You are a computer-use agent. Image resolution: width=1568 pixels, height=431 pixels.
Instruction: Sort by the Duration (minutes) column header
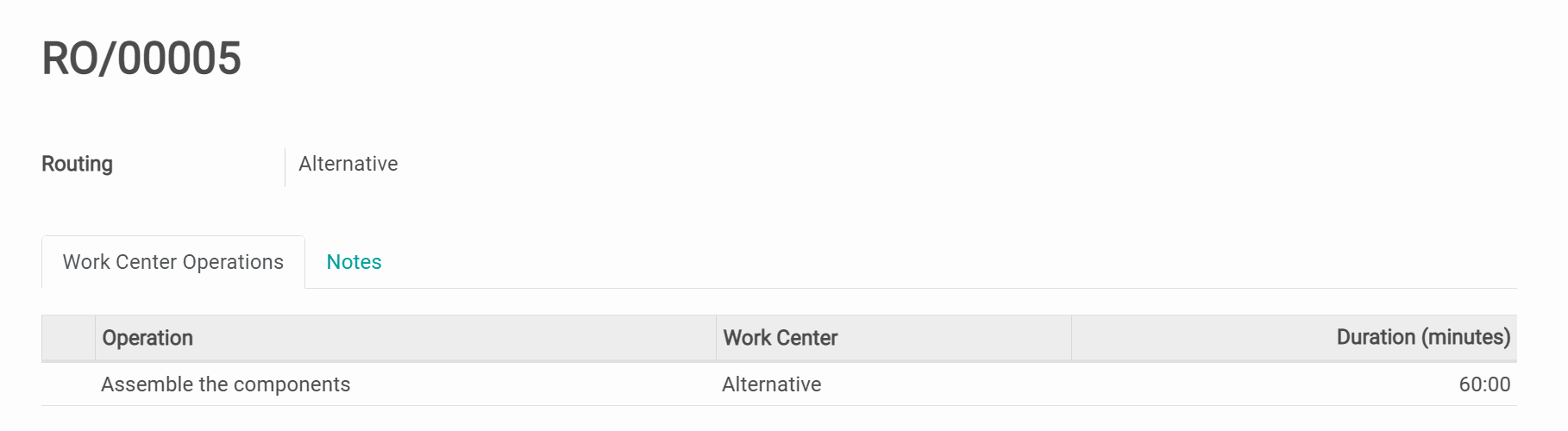coord(1422,337)
